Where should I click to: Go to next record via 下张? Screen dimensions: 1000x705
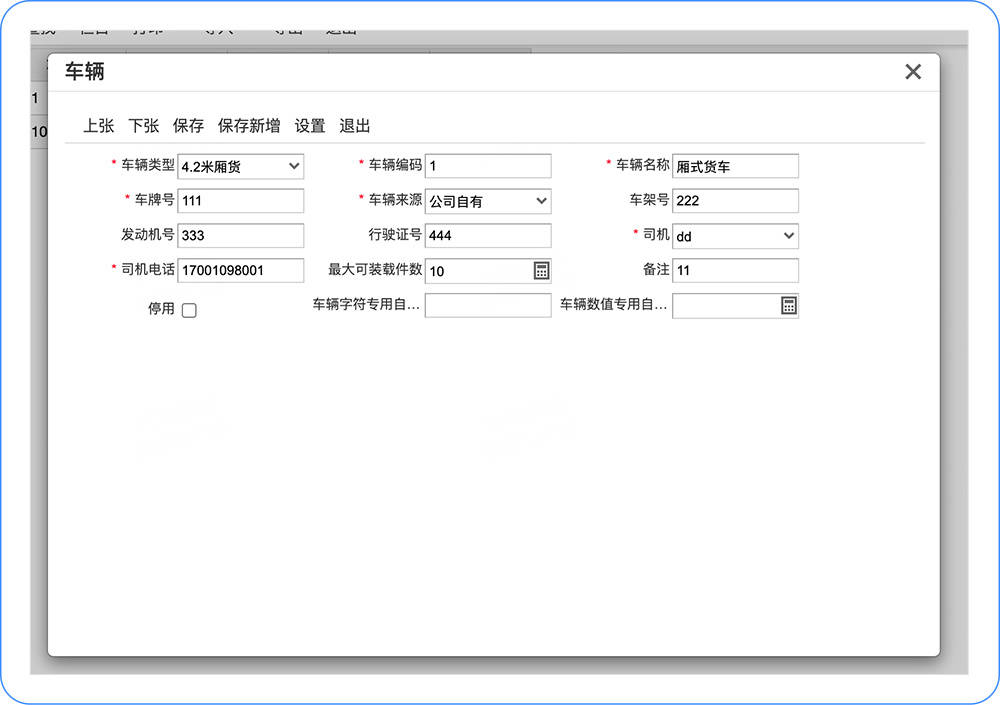[x=143, y=126]
